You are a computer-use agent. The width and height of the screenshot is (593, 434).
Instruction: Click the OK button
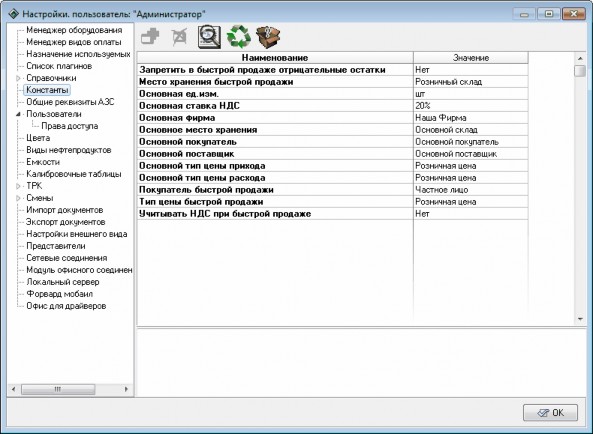pos(550,412)
